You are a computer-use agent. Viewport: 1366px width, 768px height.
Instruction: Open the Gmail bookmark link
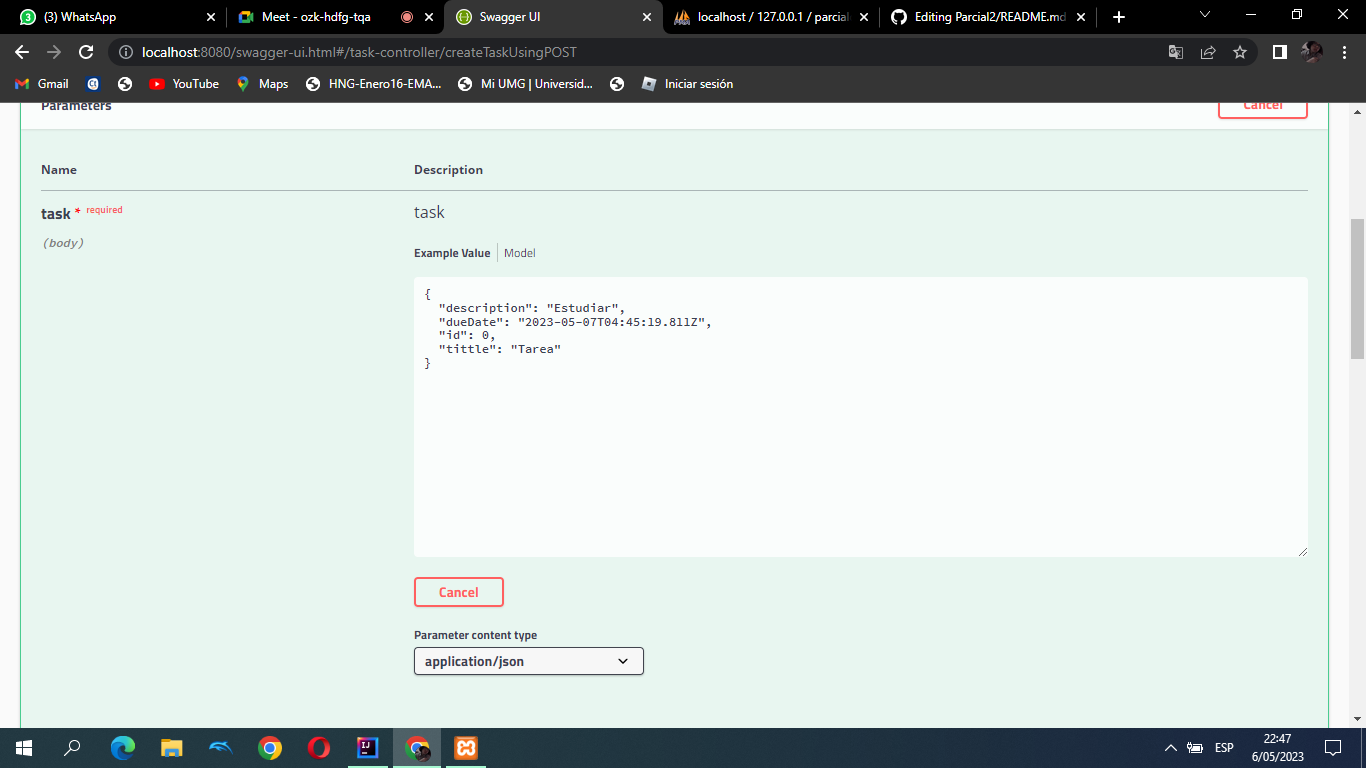[x=40, y=84]
